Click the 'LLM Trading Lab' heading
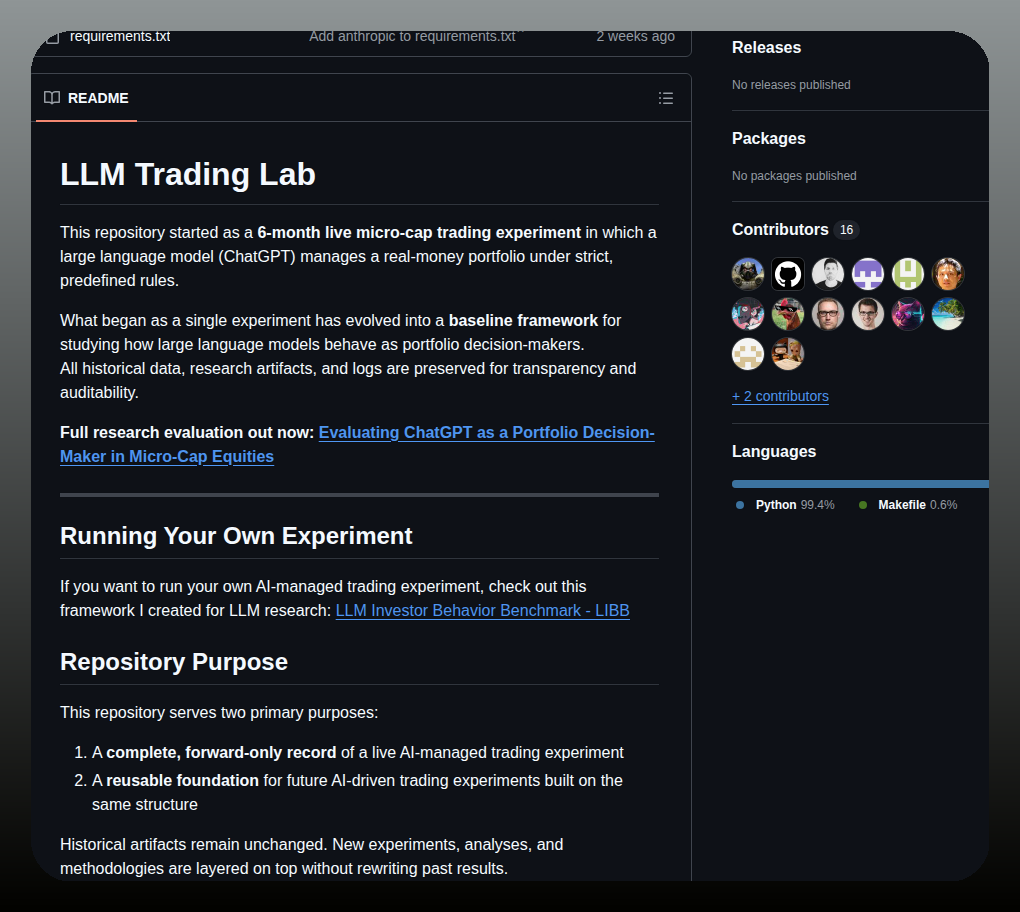1020x912 pixels. 187,174
